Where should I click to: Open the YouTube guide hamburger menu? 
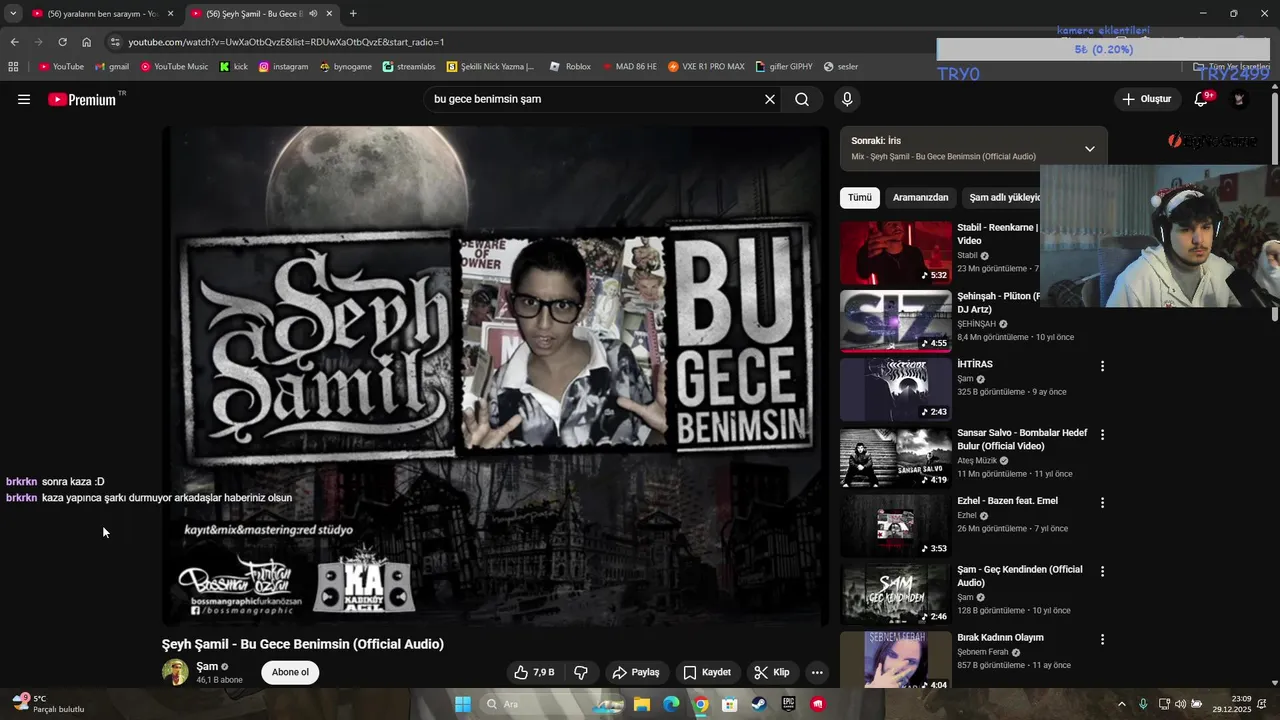tap(24, 99)
